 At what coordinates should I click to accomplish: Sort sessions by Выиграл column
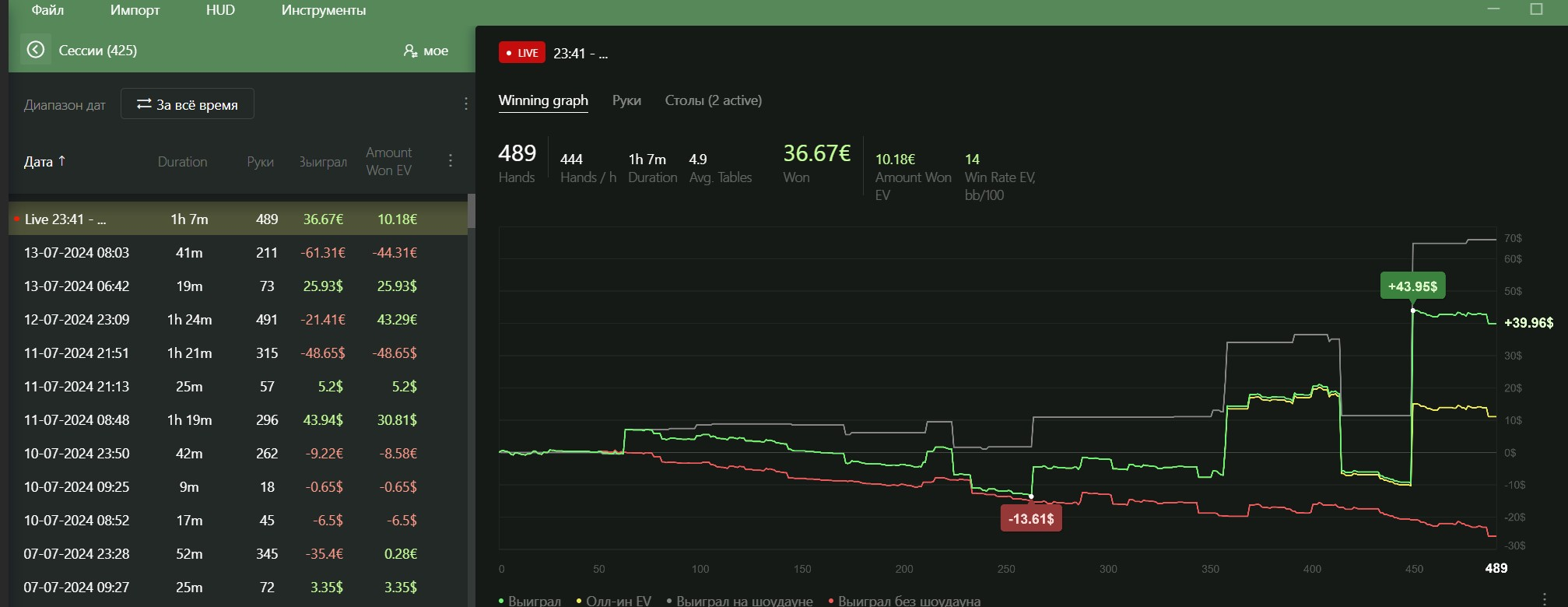tap(323, 162)
